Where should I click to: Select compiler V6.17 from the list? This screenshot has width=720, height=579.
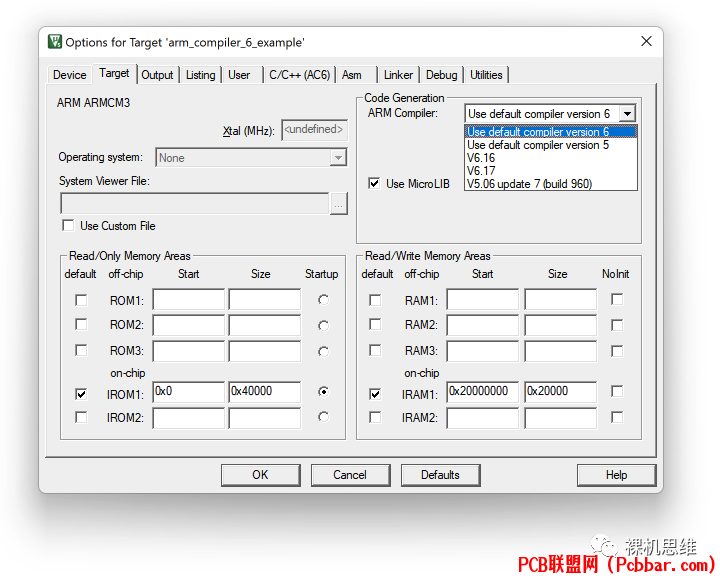pos(551,171)
